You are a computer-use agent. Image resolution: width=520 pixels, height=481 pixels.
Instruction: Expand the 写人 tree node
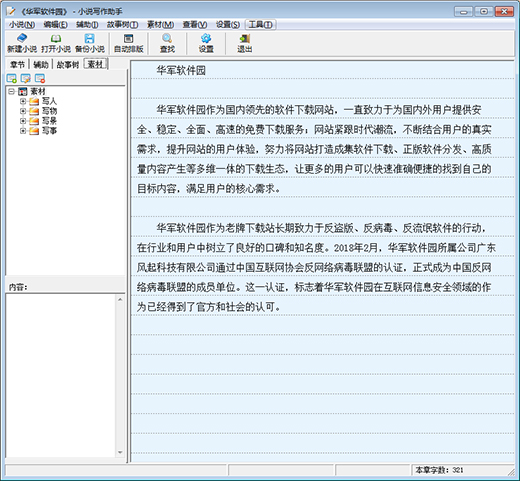tap(23, 101)
